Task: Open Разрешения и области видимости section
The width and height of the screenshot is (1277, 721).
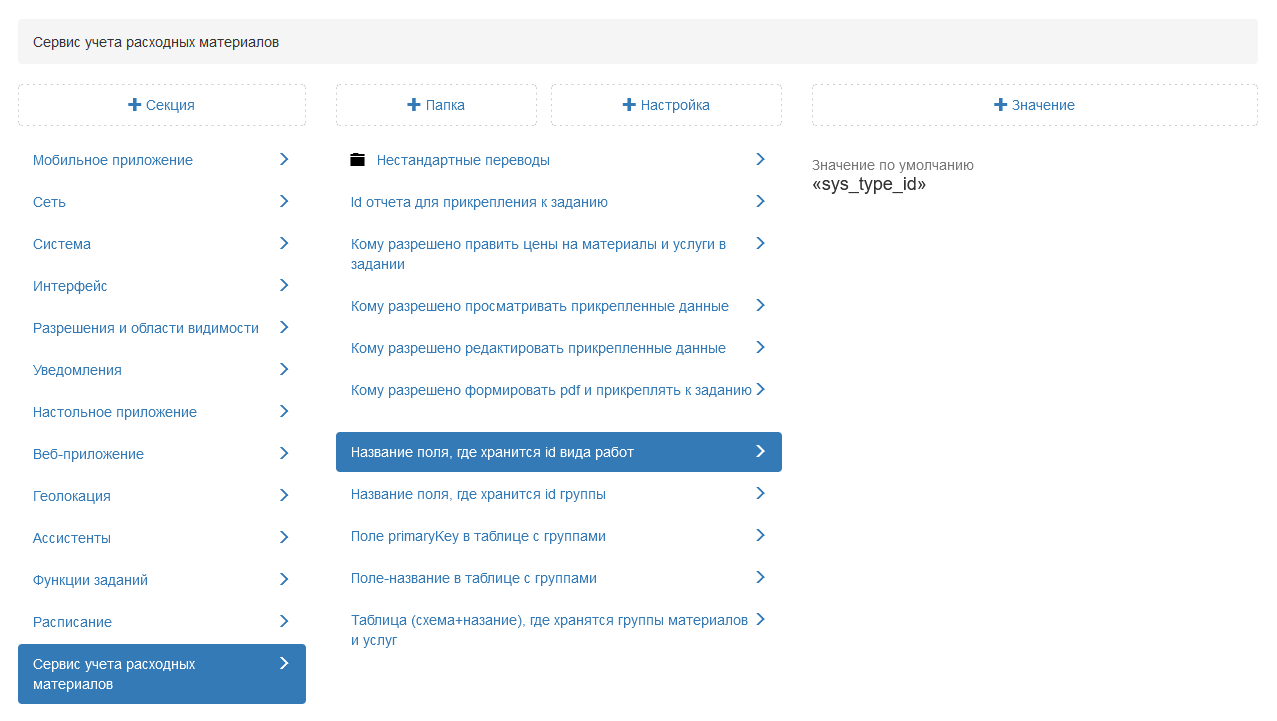Action: 146,328
